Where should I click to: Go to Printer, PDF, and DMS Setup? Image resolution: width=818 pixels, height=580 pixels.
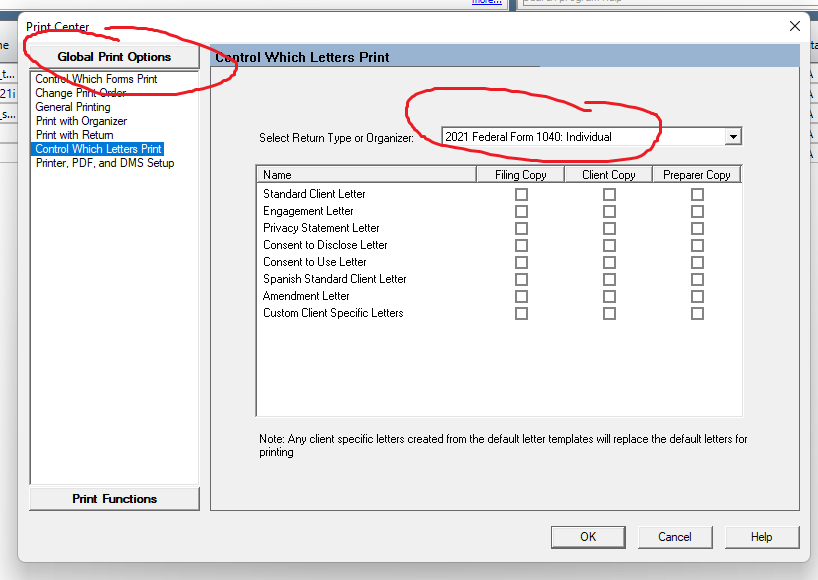point(105,163)
